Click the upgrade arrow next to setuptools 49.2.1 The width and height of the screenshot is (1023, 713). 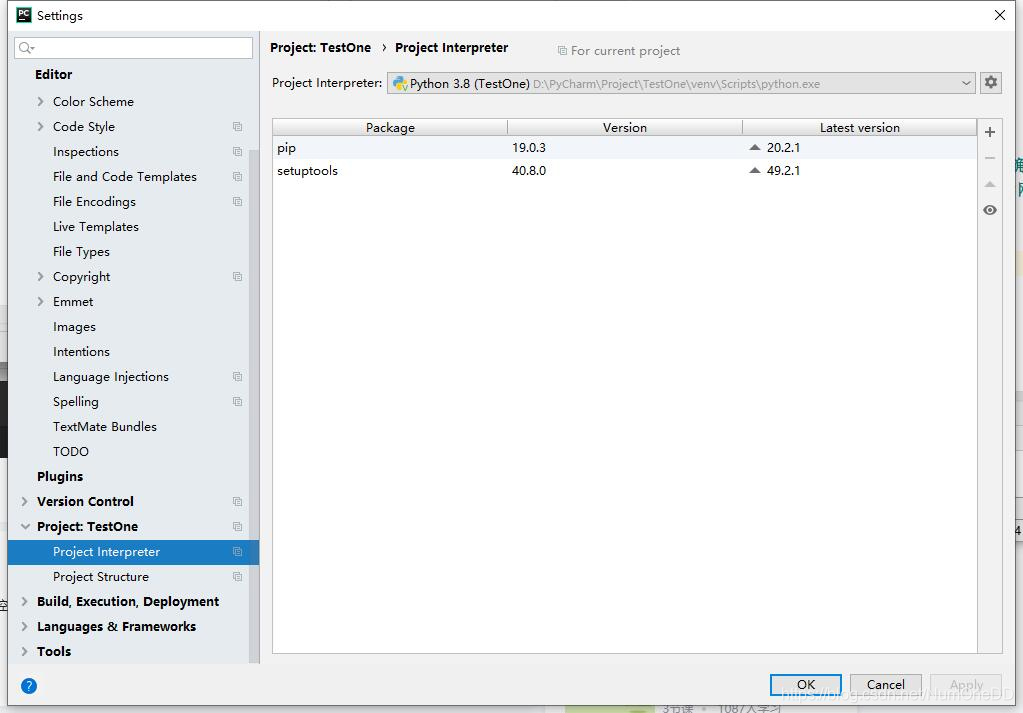[x=755, y=170]
